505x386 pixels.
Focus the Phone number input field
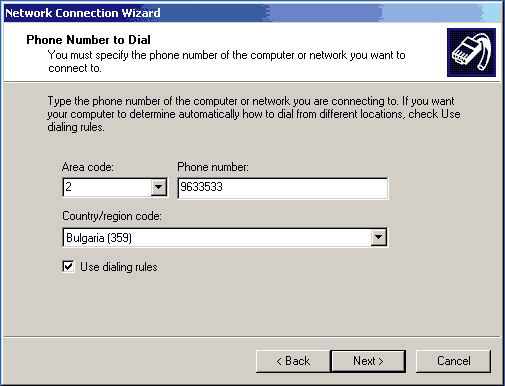(x=283, y=188)
